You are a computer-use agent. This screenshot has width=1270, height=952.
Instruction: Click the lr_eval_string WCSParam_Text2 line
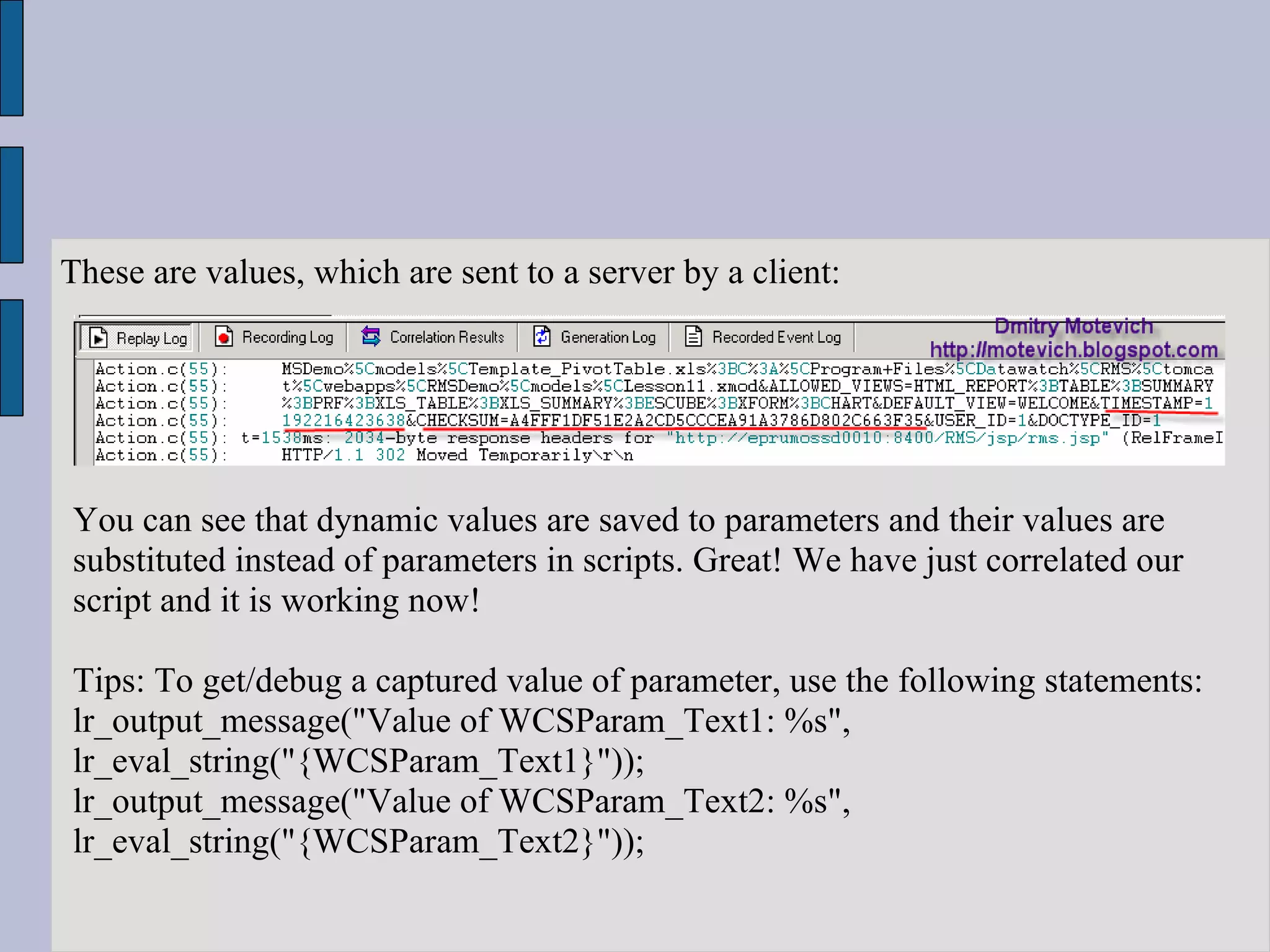click(358, 842)
